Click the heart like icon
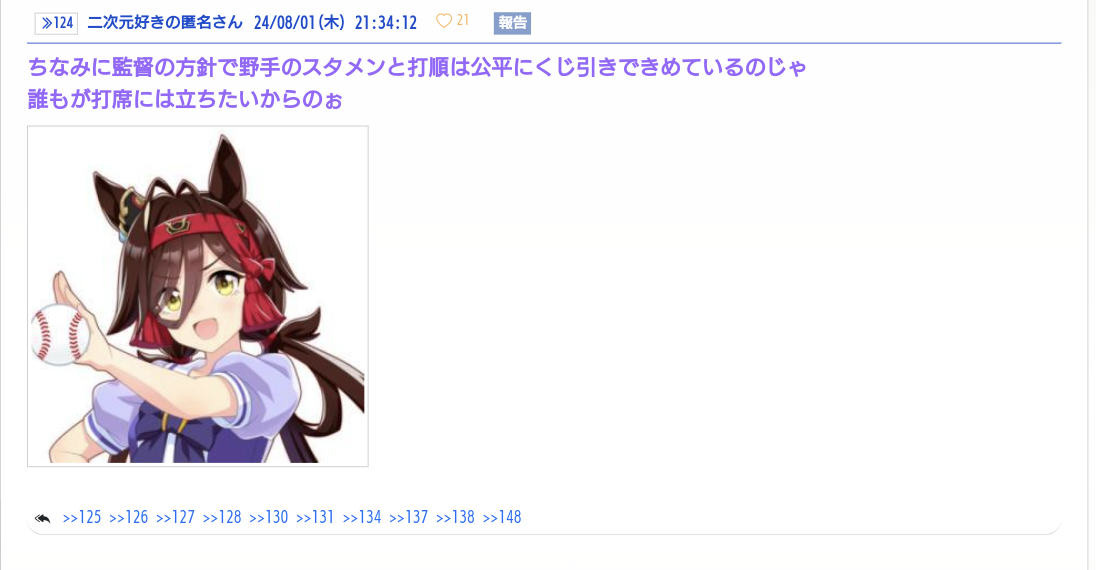The width and height of the screenshot is (1096, 570). (444, 21)
